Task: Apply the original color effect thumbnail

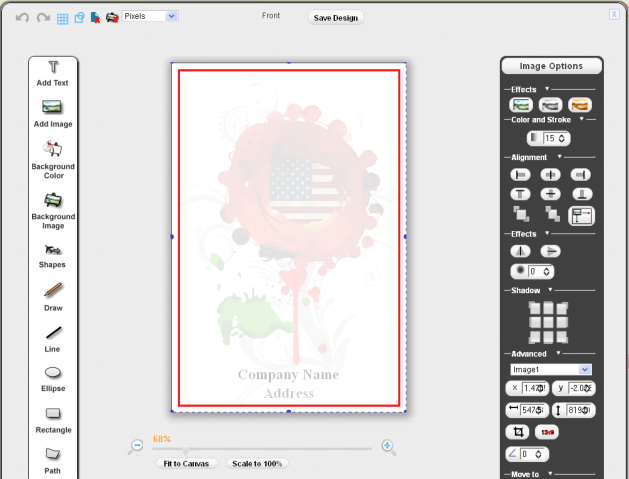Action: pyautogui.click(x=521, y=105)
